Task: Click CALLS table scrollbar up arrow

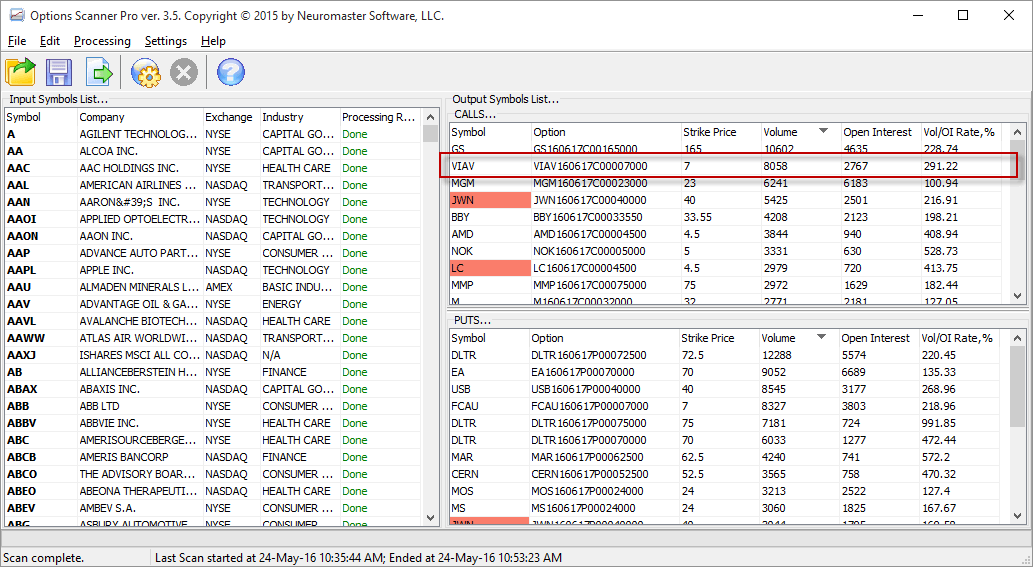Action: [1017, 132]
